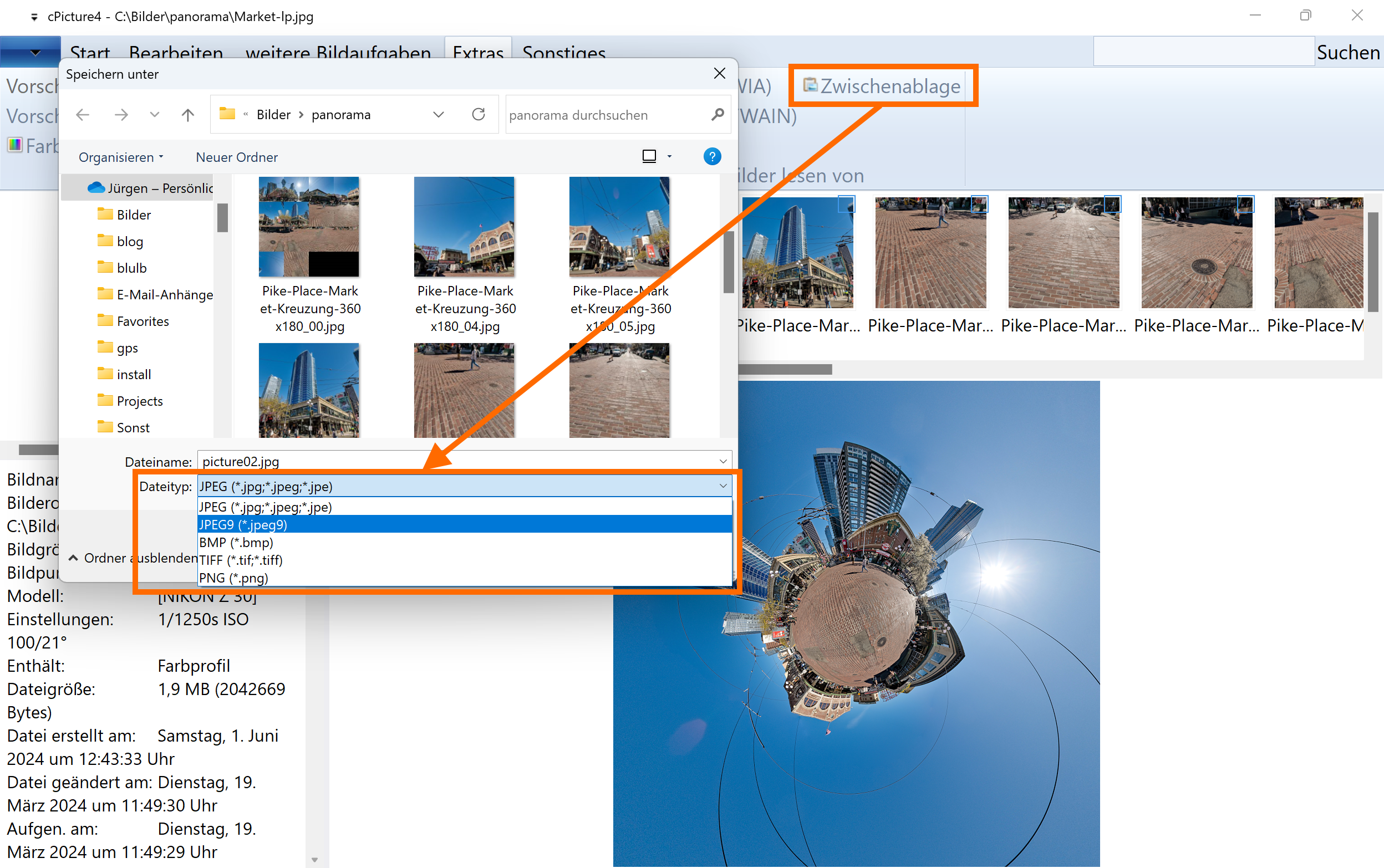Close the Speichern unter dialog

click(x=719, y=74)
